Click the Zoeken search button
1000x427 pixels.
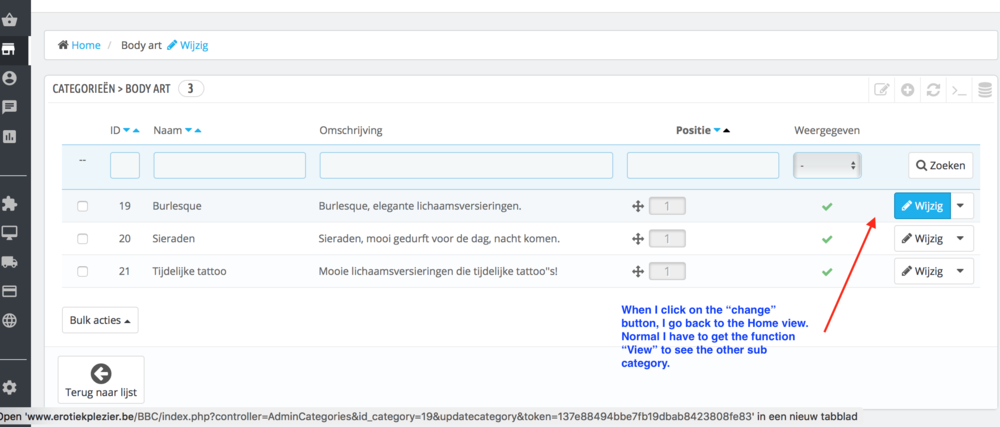pyautogui.click(x=941, y=166)
